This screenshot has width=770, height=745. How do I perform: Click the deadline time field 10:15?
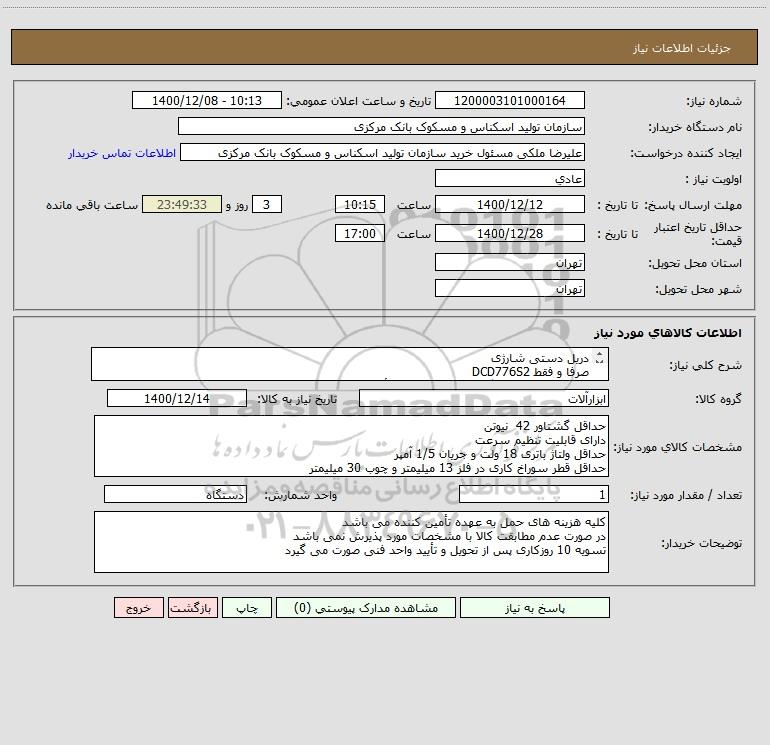point(359,204)
